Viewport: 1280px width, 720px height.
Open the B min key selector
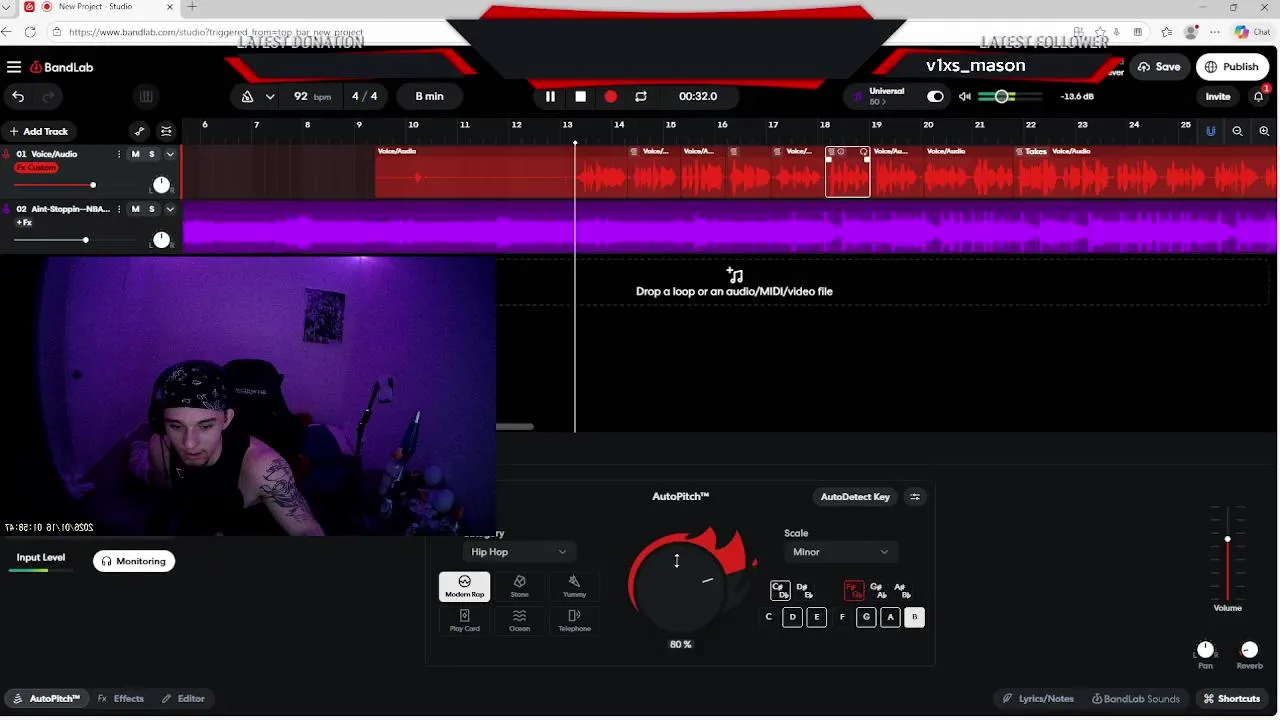point(430,96)
